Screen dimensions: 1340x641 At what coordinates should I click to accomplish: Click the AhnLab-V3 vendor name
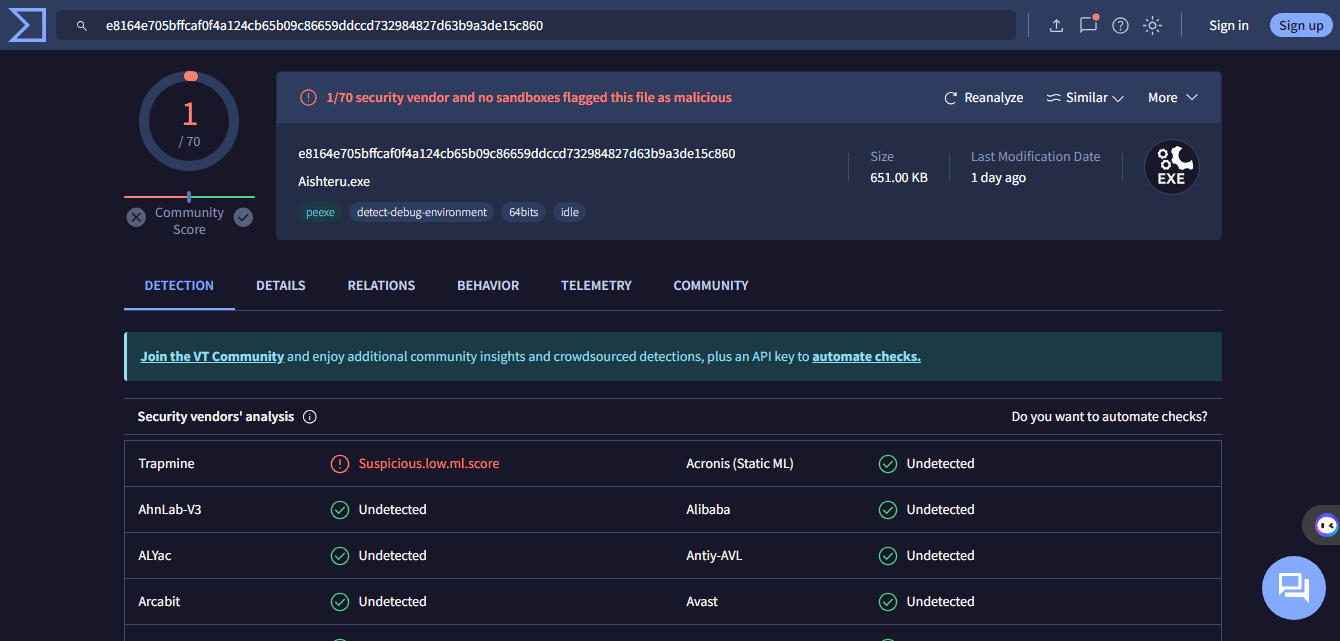pyautogui.click(x=170, y=510)
